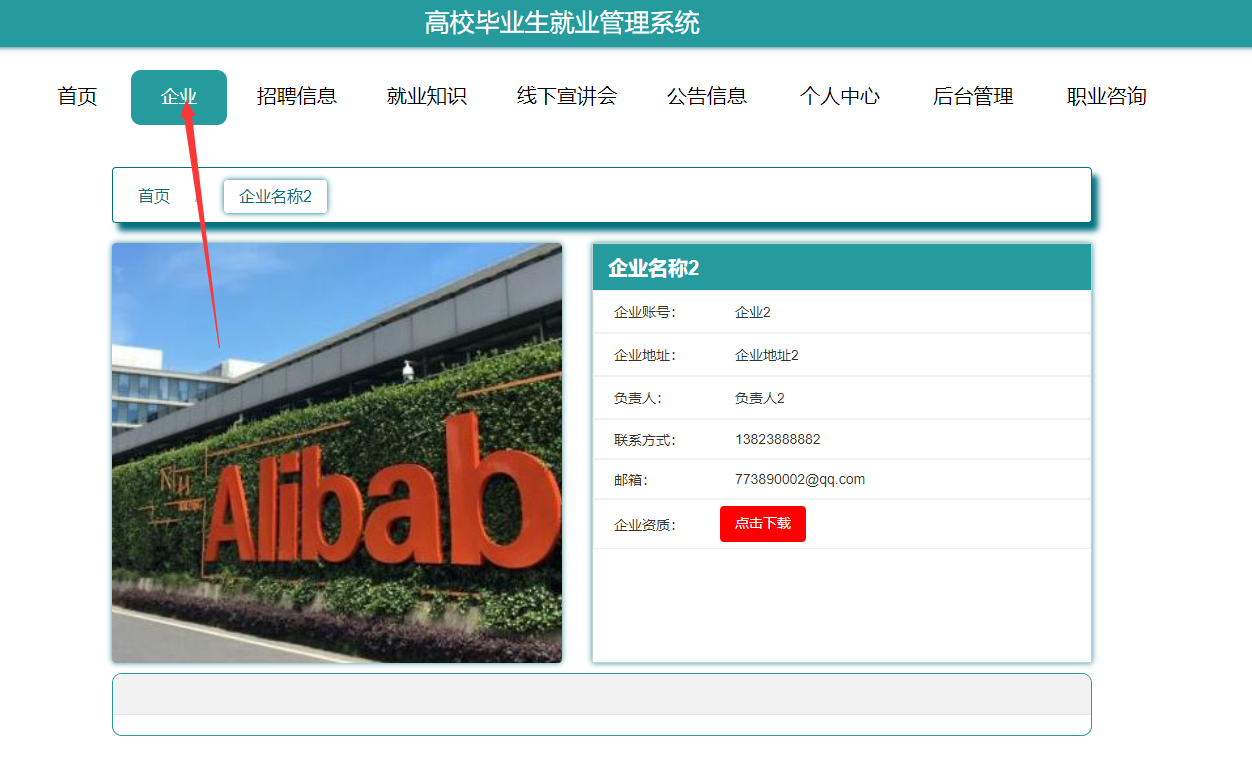Click the 负责人2 value text
This screenshot has width=1252, height=768.
pos(760,398)
